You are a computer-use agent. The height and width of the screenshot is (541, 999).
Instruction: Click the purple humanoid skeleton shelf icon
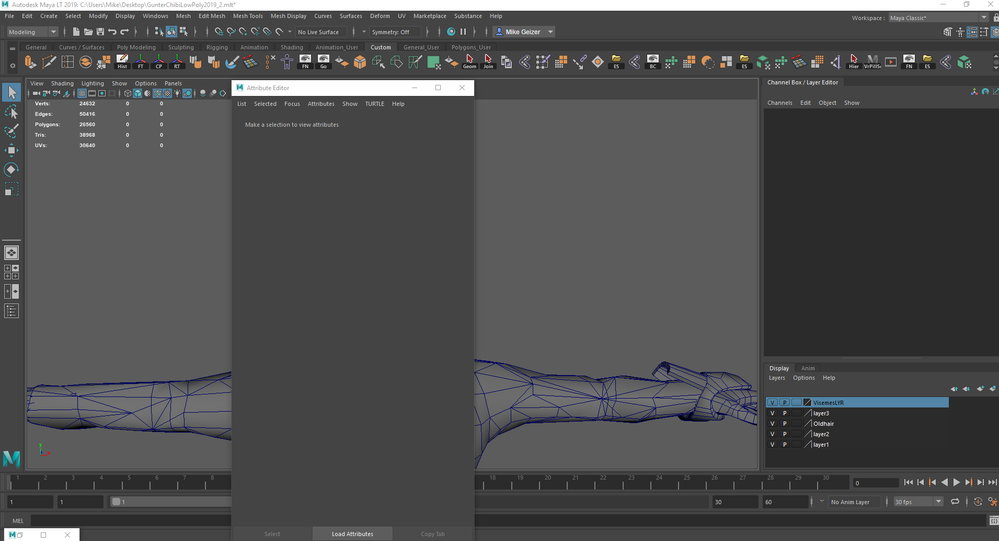coord(287,62)
